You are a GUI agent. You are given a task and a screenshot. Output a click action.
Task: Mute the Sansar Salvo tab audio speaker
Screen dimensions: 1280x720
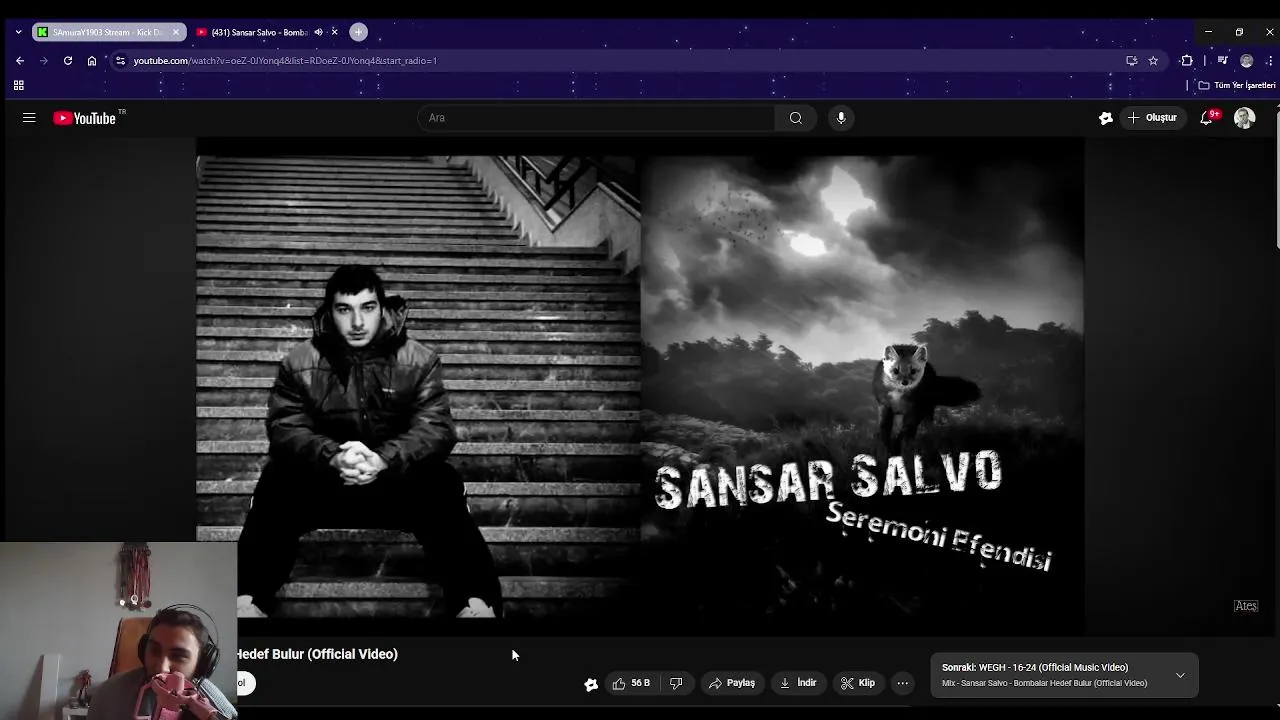318,32
